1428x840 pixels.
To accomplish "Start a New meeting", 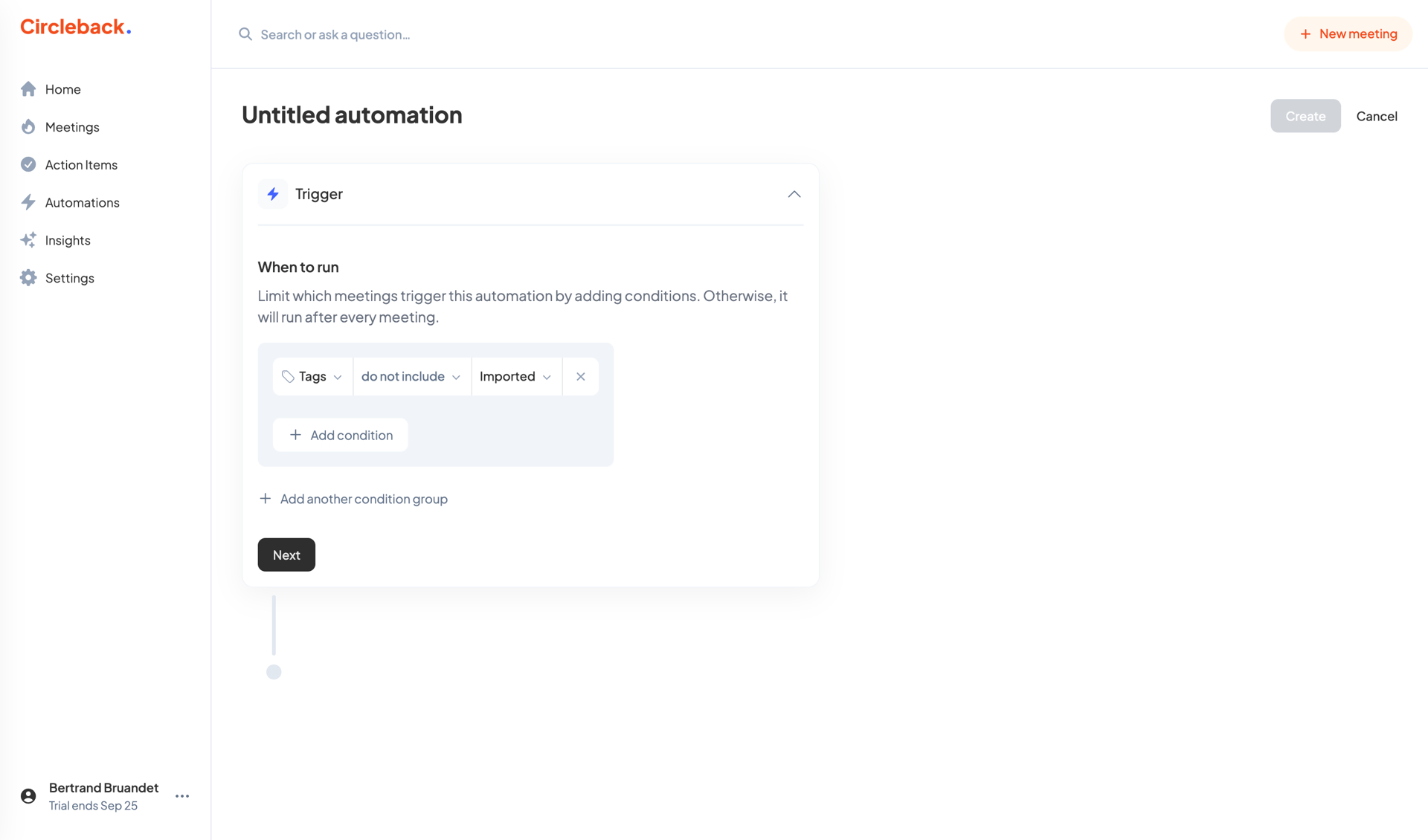I will 1348,33.
